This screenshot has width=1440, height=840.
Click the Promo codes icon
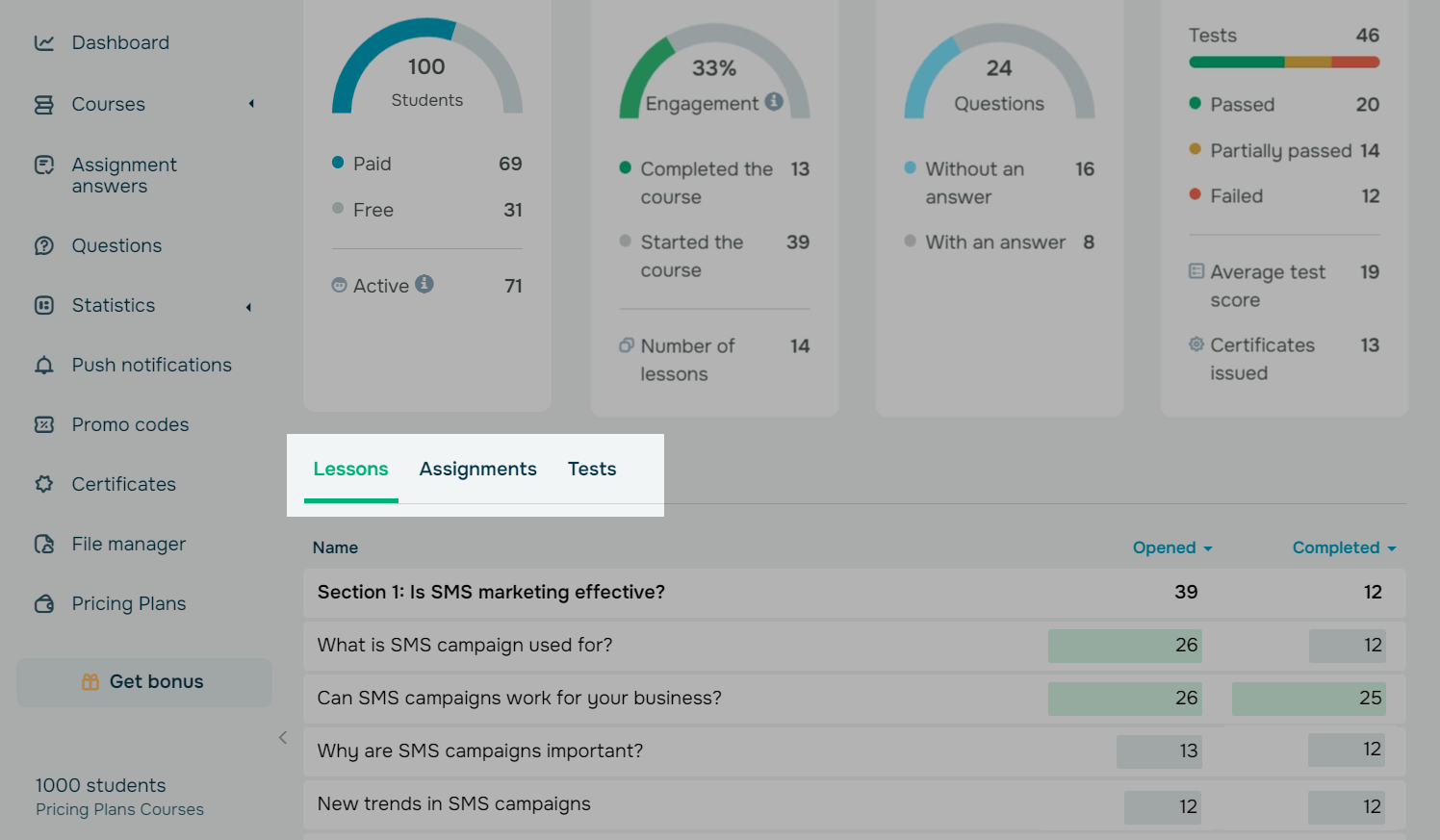(44, 425)
